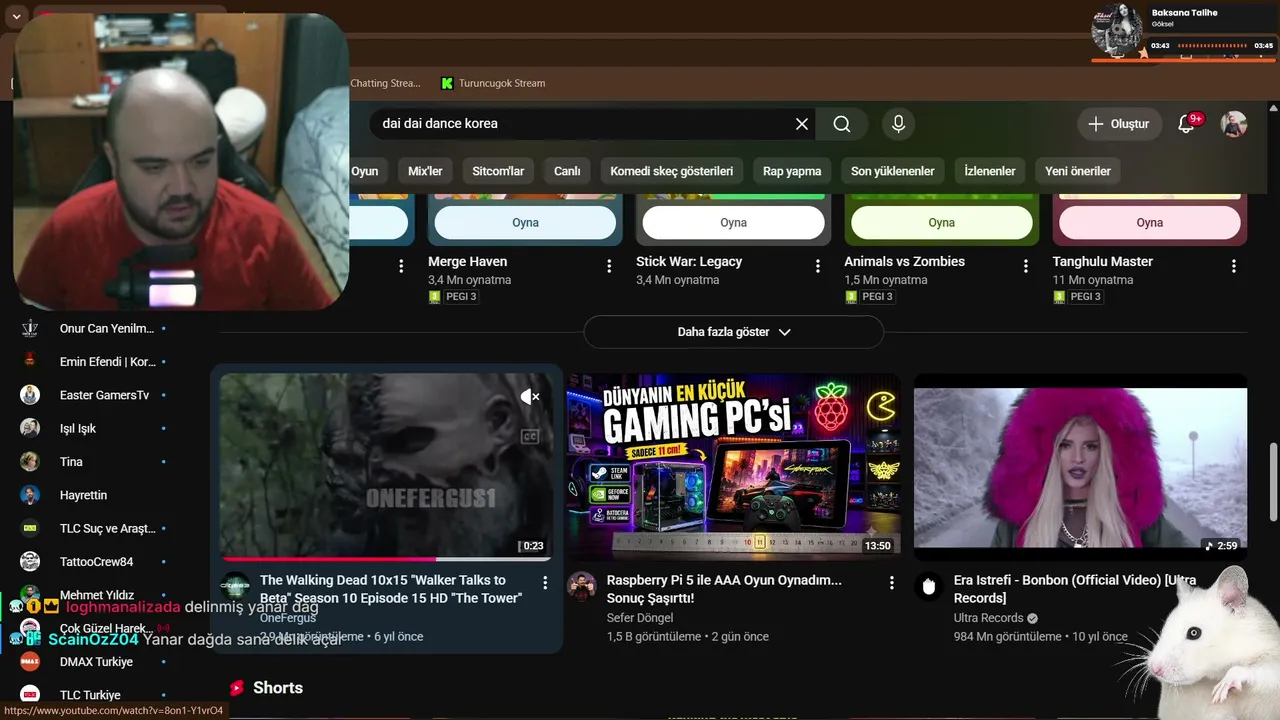Open Onur Can Yenilm... channel avatar in sidebar
This screenshot has height=720, width=1280.
click(x=30, y=328)
